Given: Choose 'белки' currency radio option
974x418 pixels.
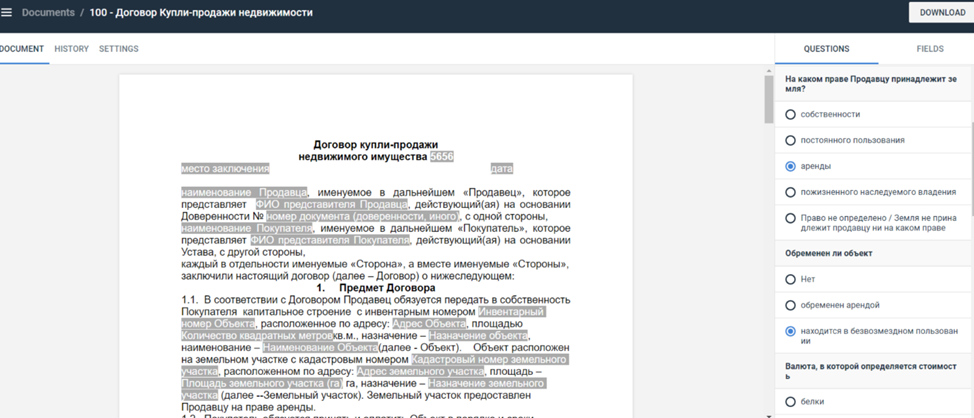Looking at the screenshot, I should click(791, 401).
